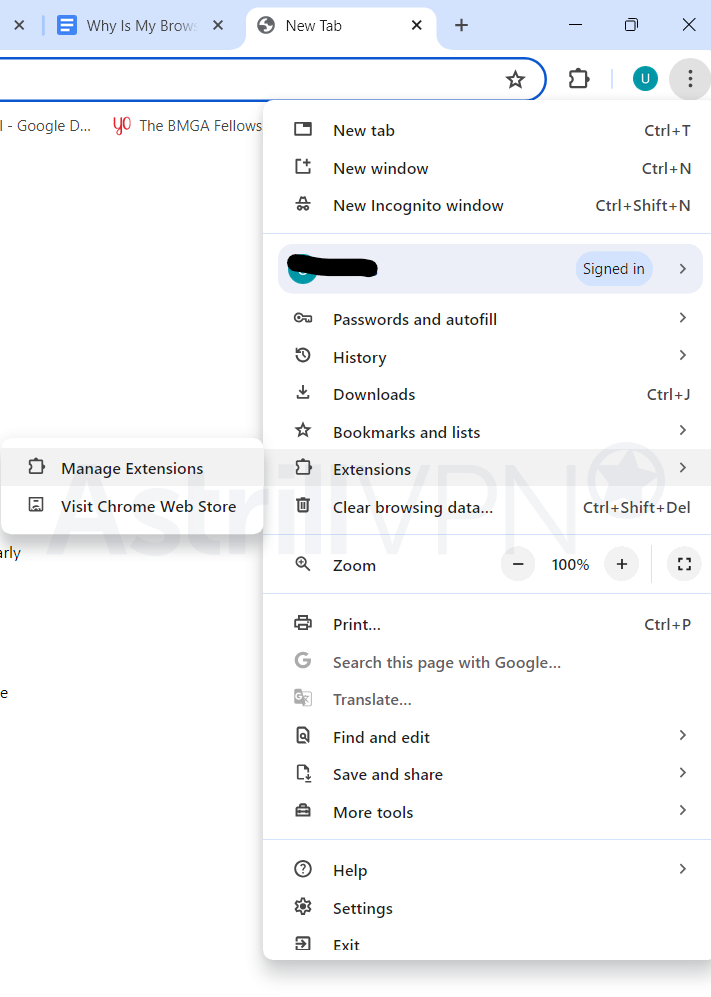This screenshot has width=711, height=997.
Task: Open the Extensions puzzle-piece icon in the toolbar
Action: [578, 78]
